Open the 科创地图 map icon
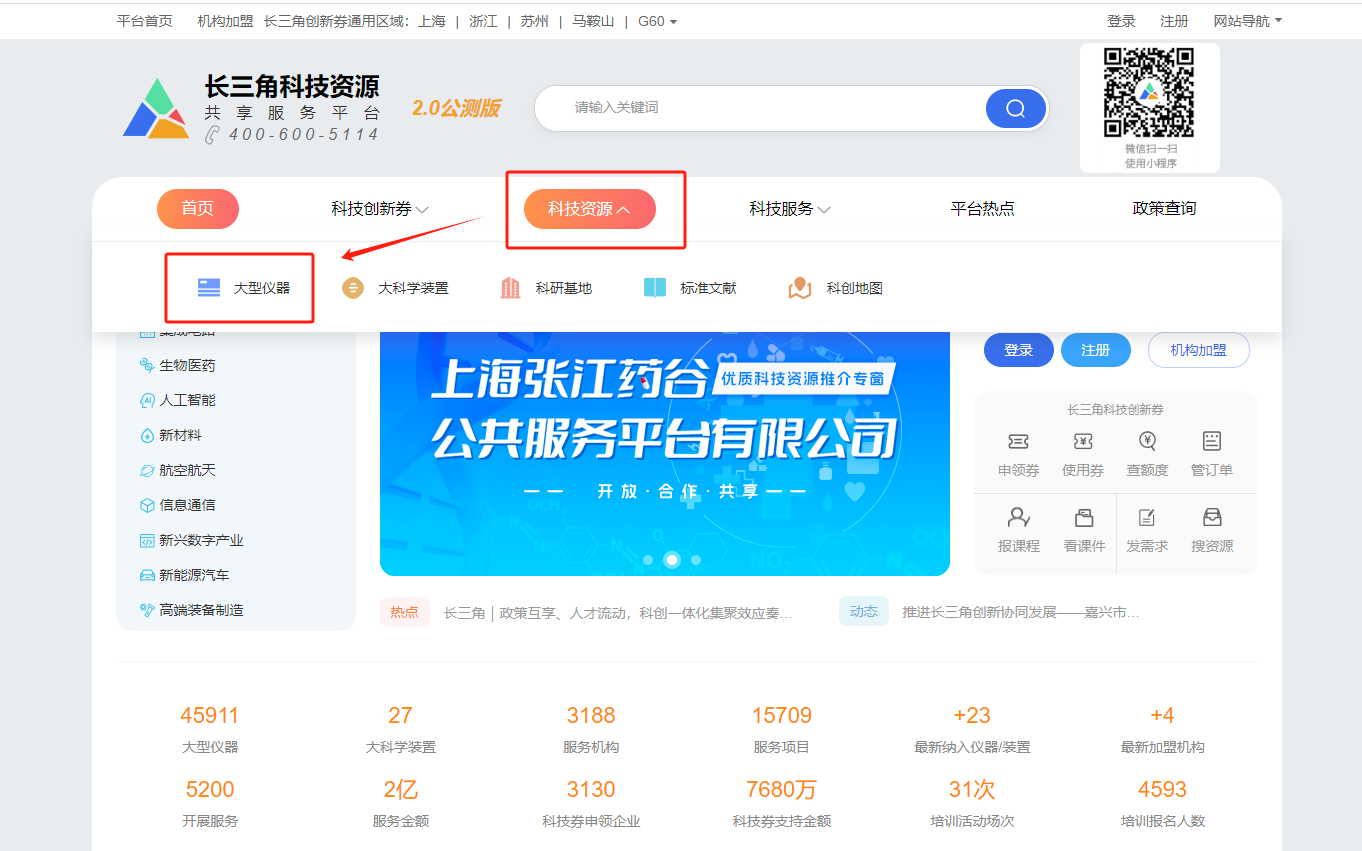This screenshot has height=851, width=1362. [800, 288]
